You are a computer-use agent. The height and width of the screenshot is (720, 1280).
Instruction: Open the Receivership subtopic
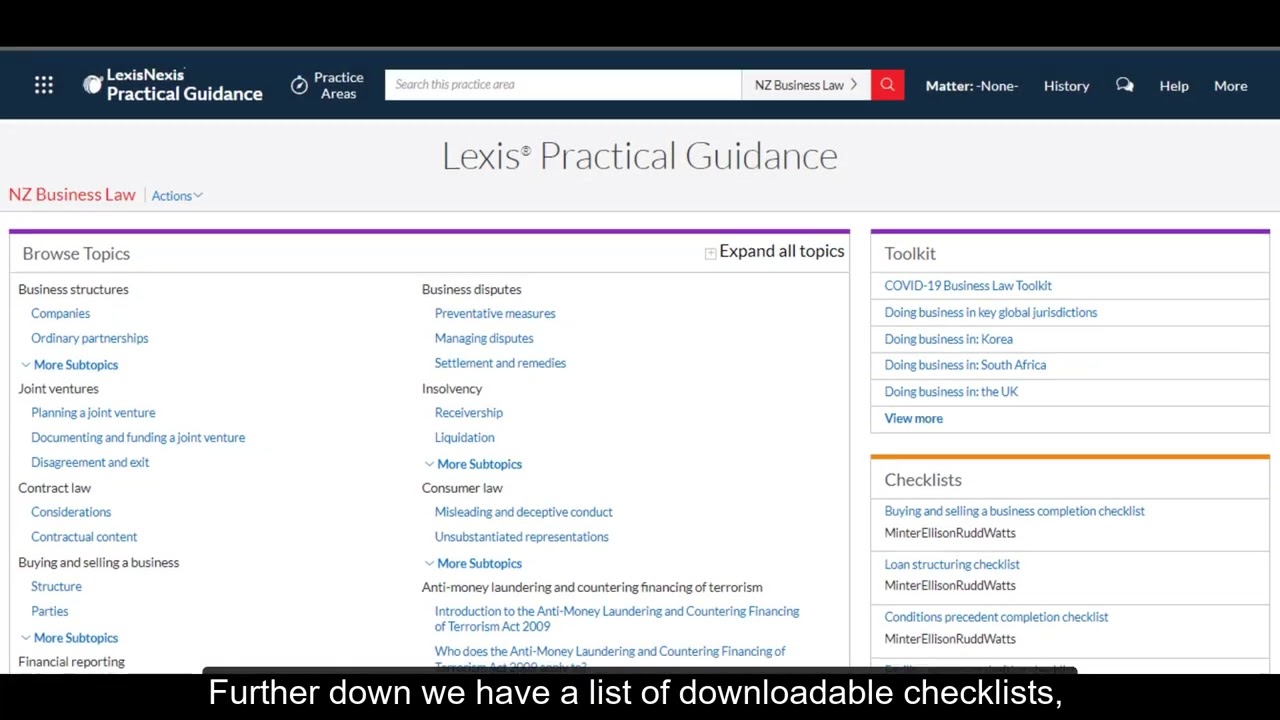[x=469, y=412]
